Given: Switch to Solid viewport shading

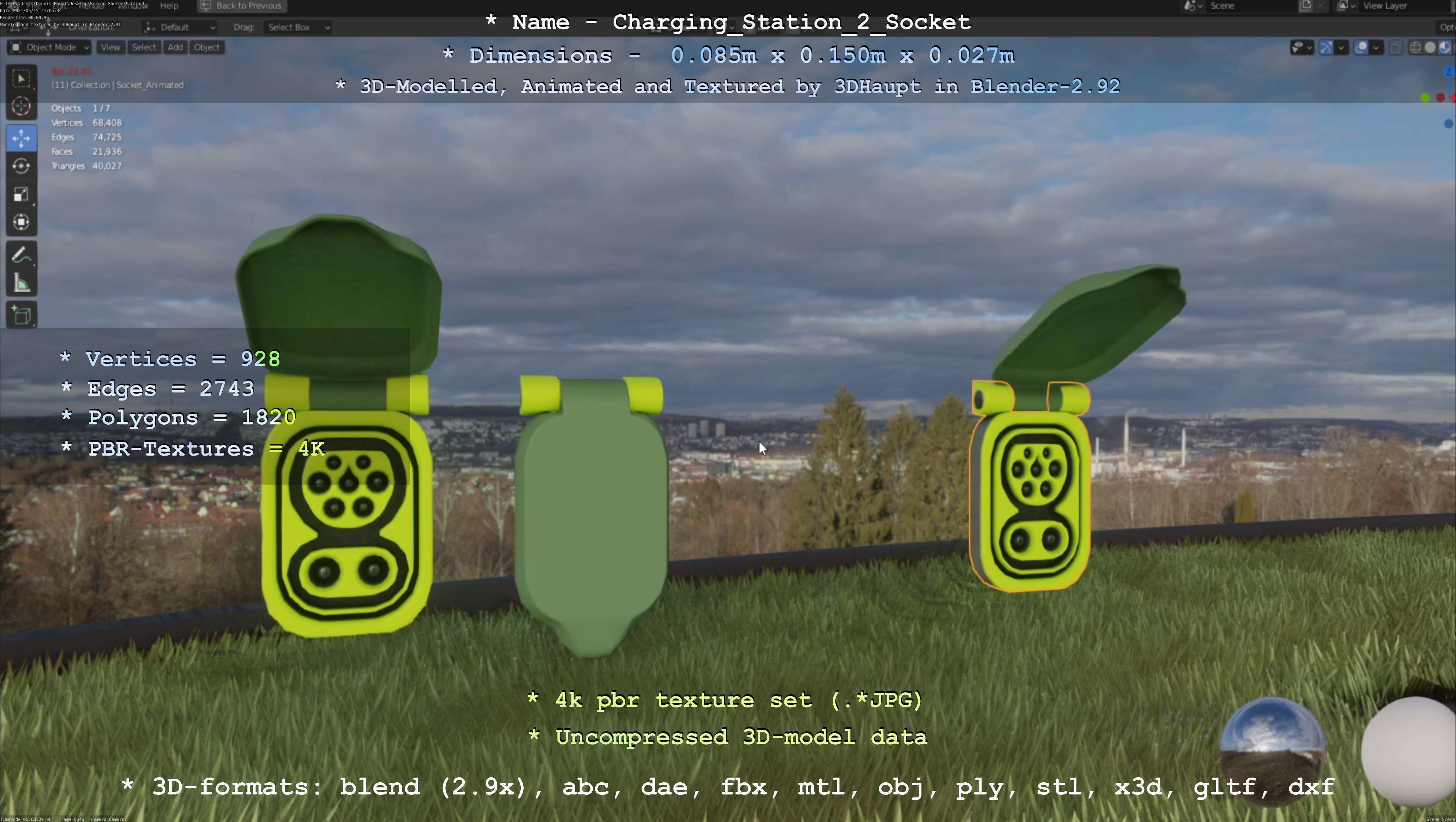Looking at the screenshot, I should (x=1430, y=47).
